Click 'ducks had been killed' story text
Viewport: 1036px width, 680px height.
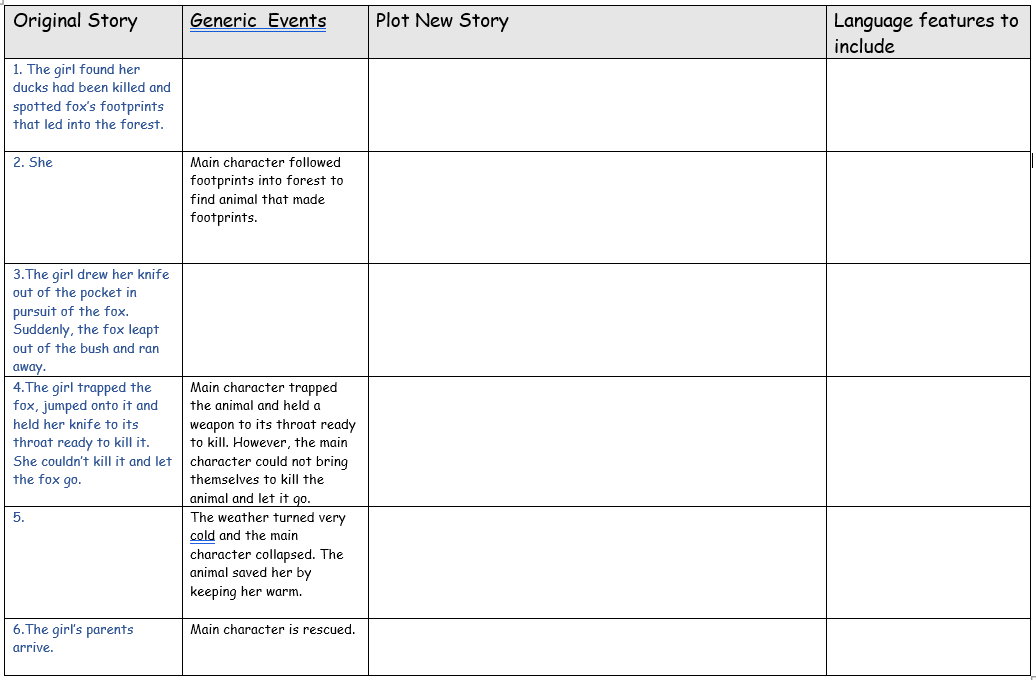point(91,88)
